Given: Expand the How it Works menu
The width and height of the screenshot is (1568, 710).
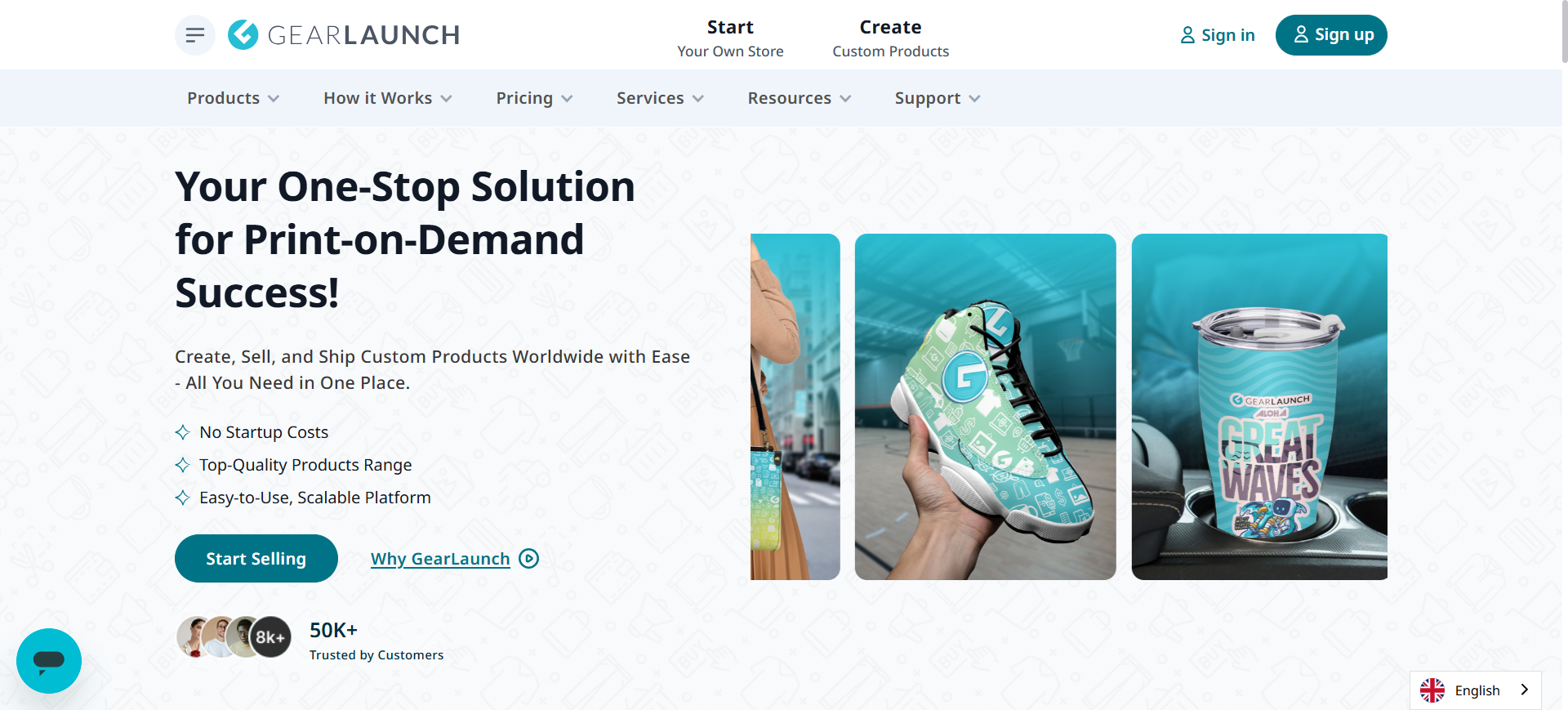Looking at the screenshot, I should [388, 98].
